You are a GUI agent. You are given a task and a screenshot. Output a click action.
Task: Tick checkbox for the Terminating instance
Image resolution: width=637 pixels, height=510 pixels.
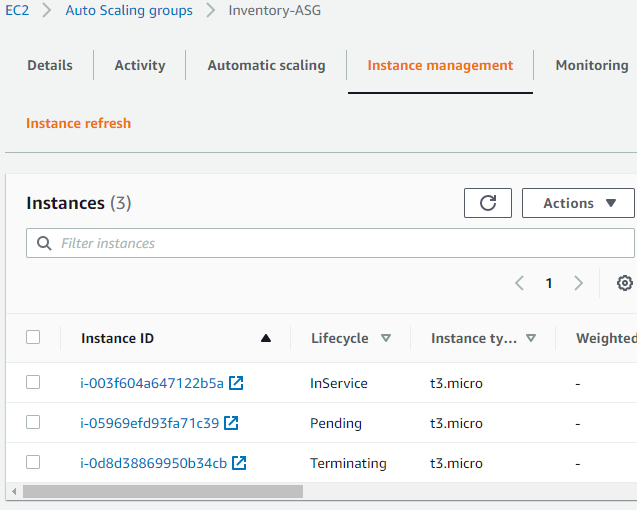pyautogui.click(x=33, y=462)
